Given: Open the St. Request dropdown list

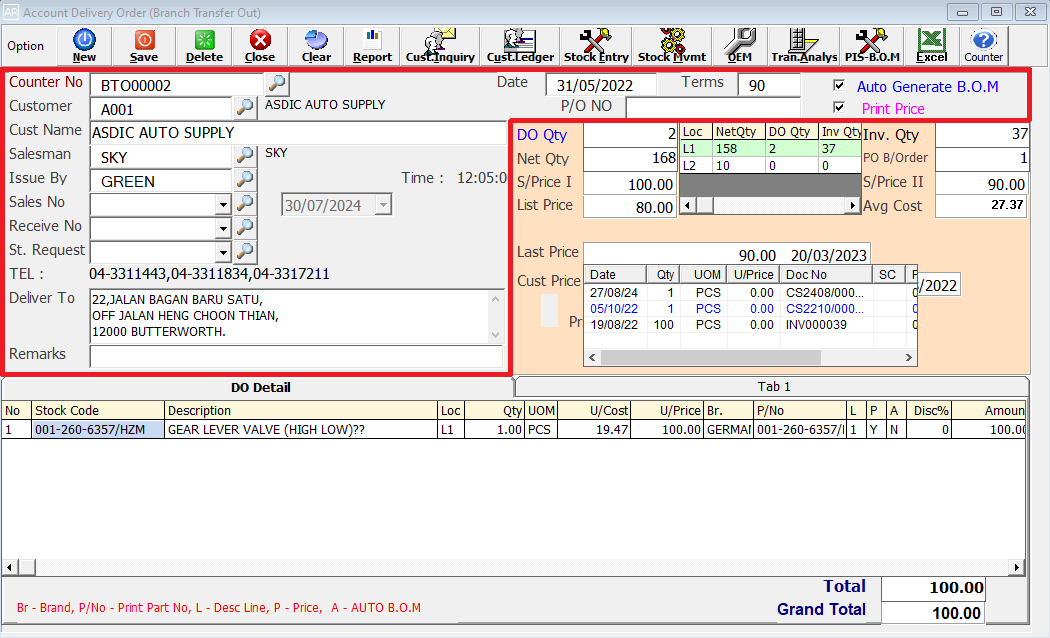Looking at the screenshot, I should coord(223,253).
